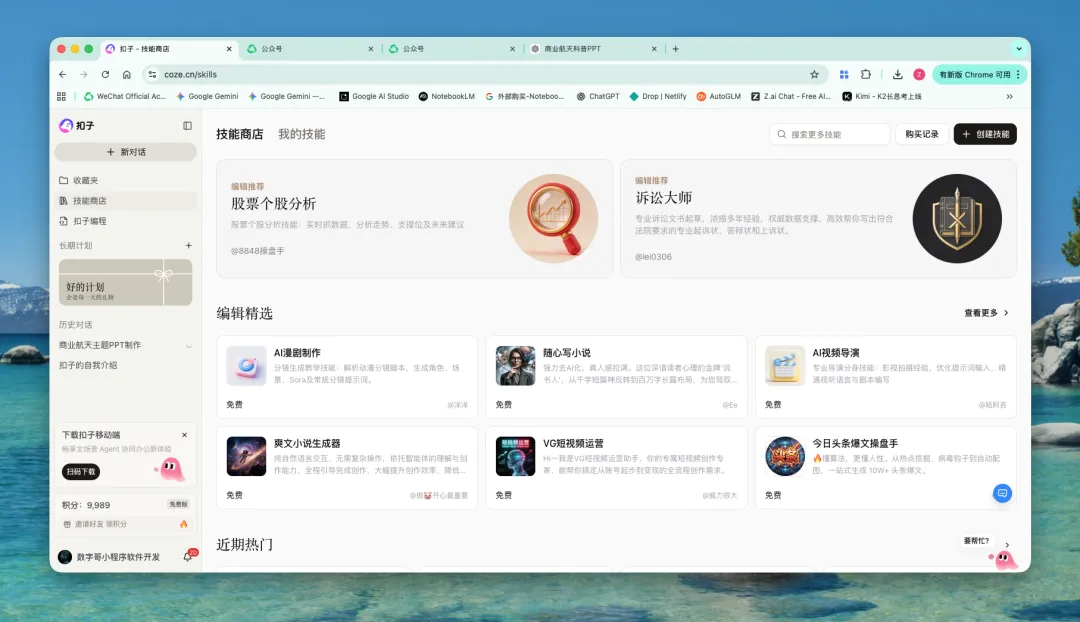The image size is (1080, 622).
Task: Go forward in browser history
Action: [83, 74]
